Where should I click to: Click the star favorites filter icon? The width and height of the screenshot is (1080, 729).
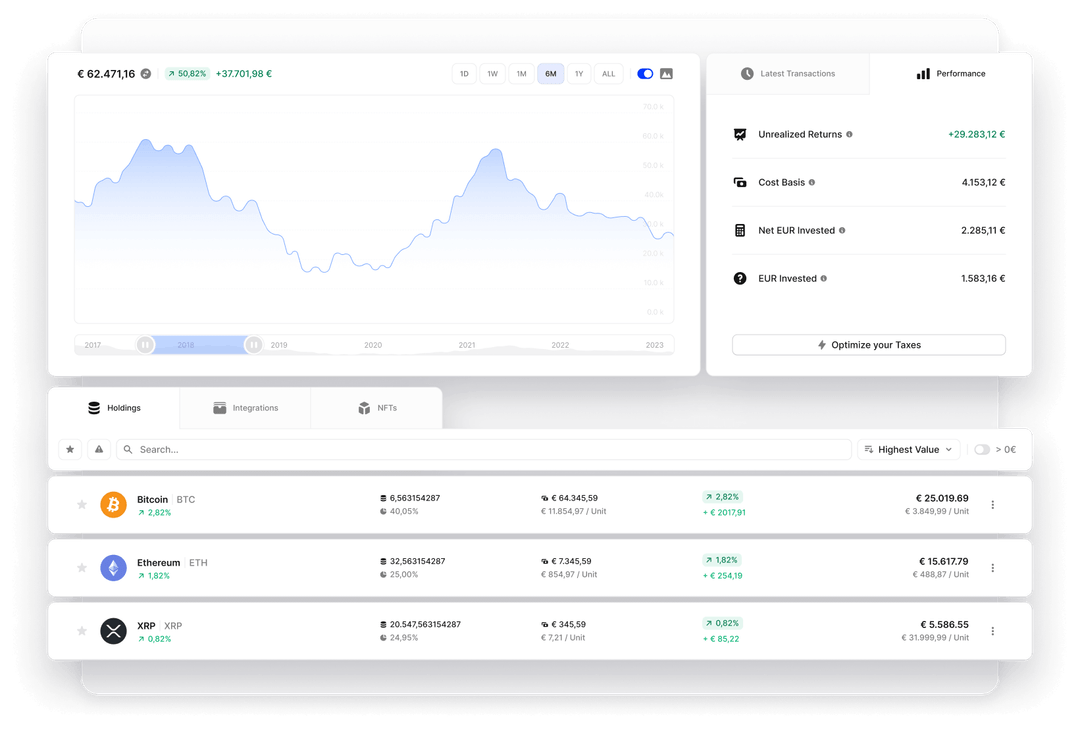[70, 449]
